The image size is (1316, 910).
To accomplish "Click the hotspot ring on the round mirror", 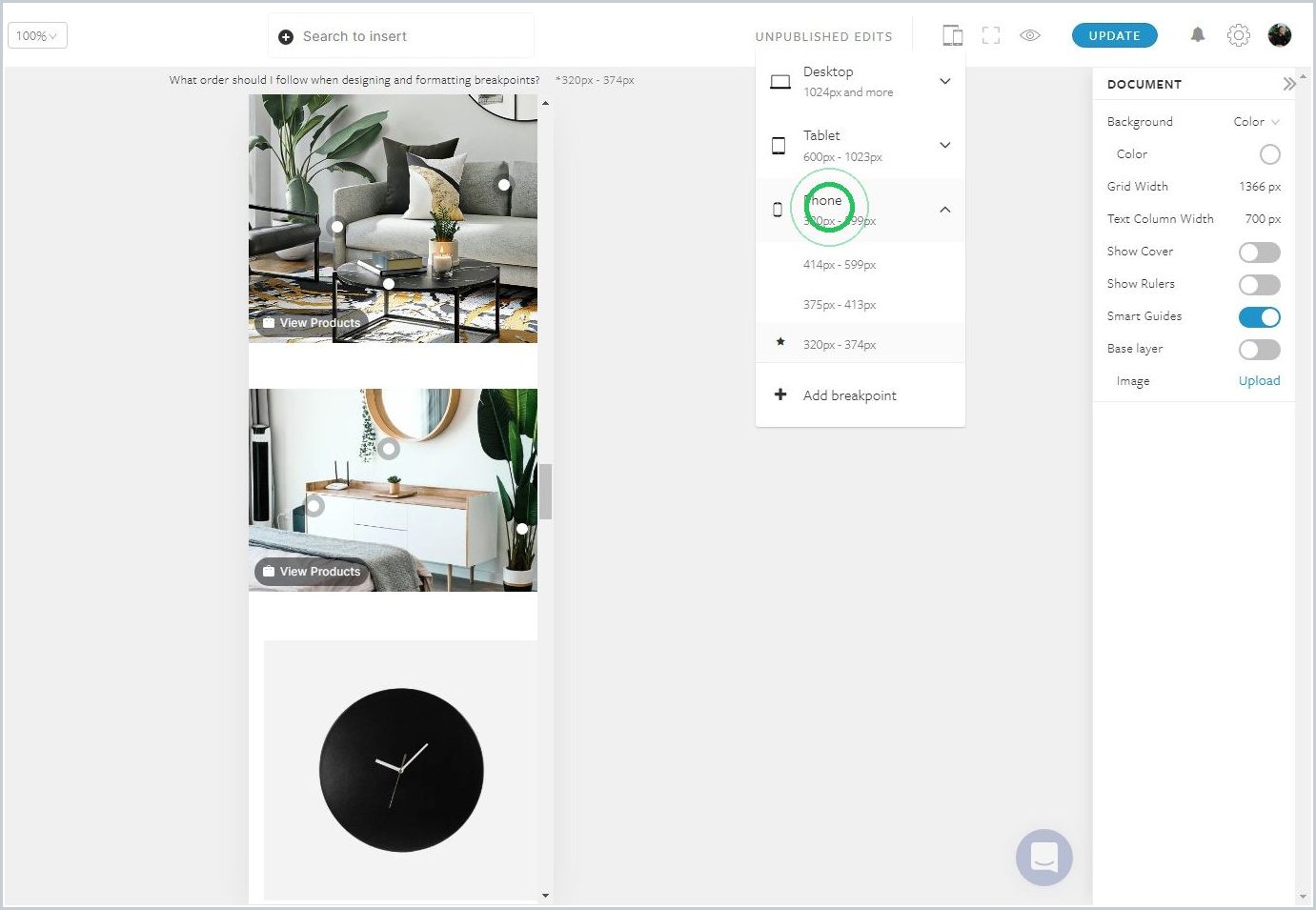I will pos(389,448).
